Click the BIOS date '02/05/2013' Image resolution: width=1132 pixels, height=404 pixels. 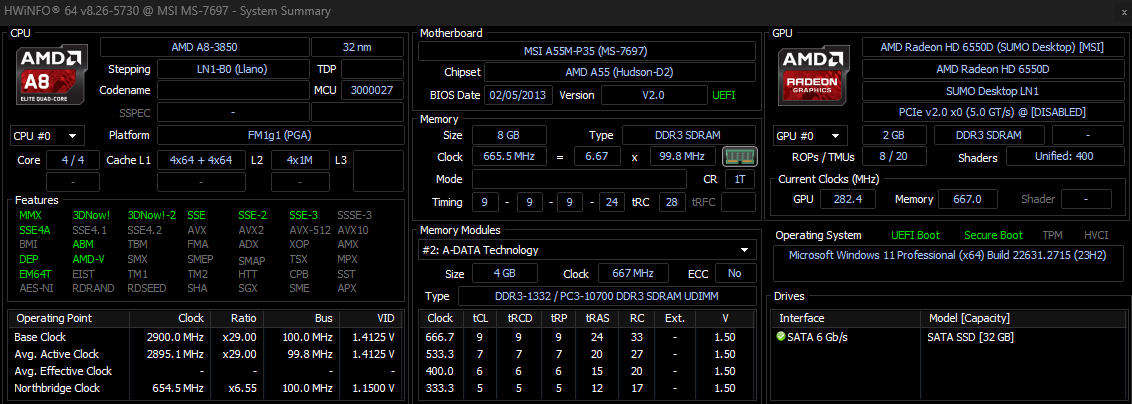(520, 95)
